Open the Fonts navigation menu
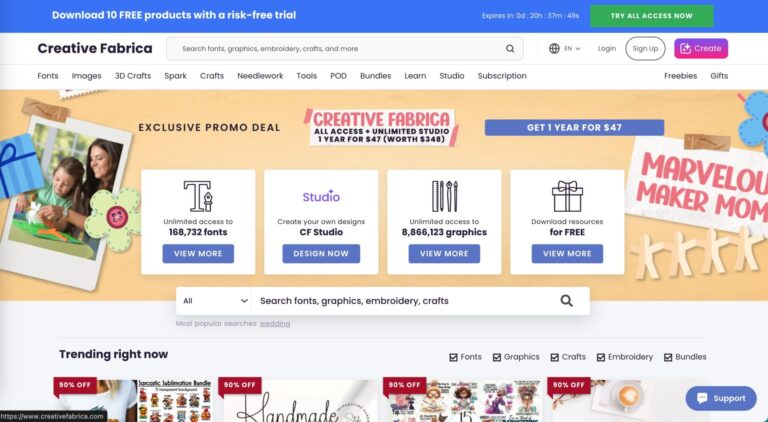The width and height of the screenshot is (768, 422). (48, 76)
